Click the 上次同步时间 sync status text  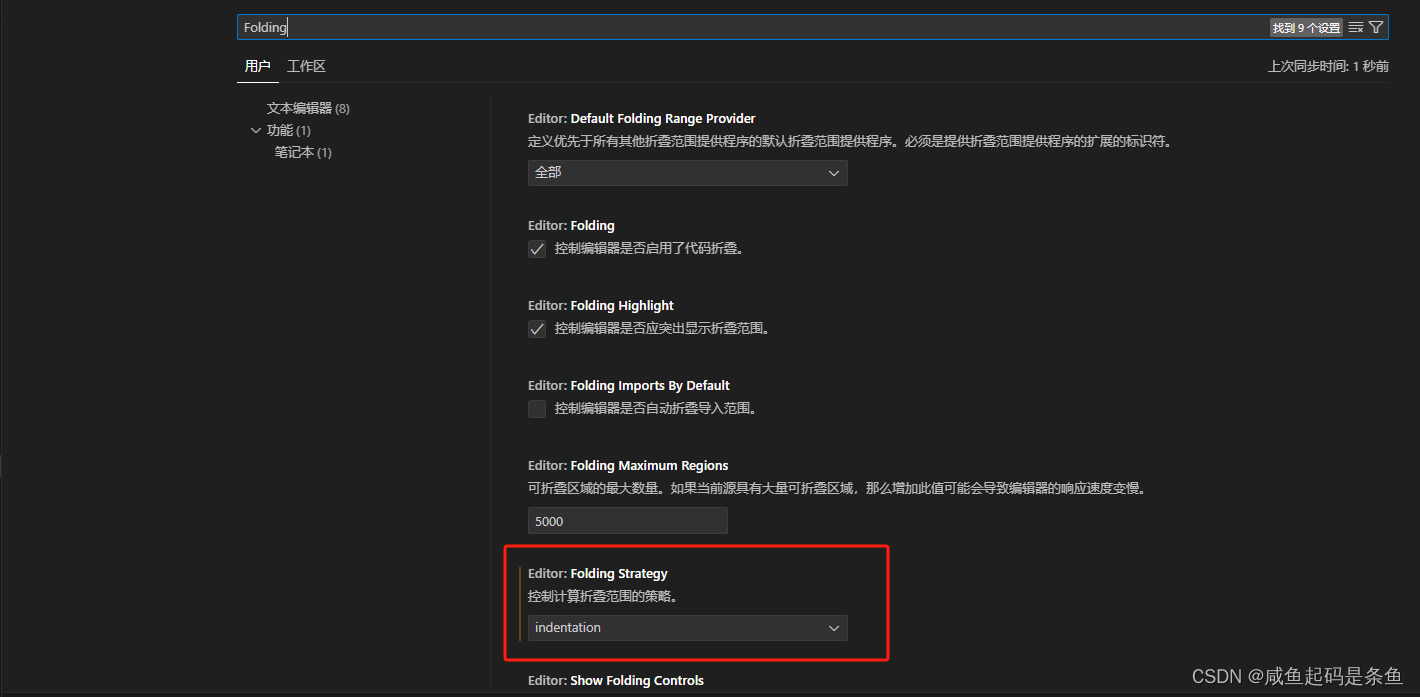click(x=1328, y=66)
